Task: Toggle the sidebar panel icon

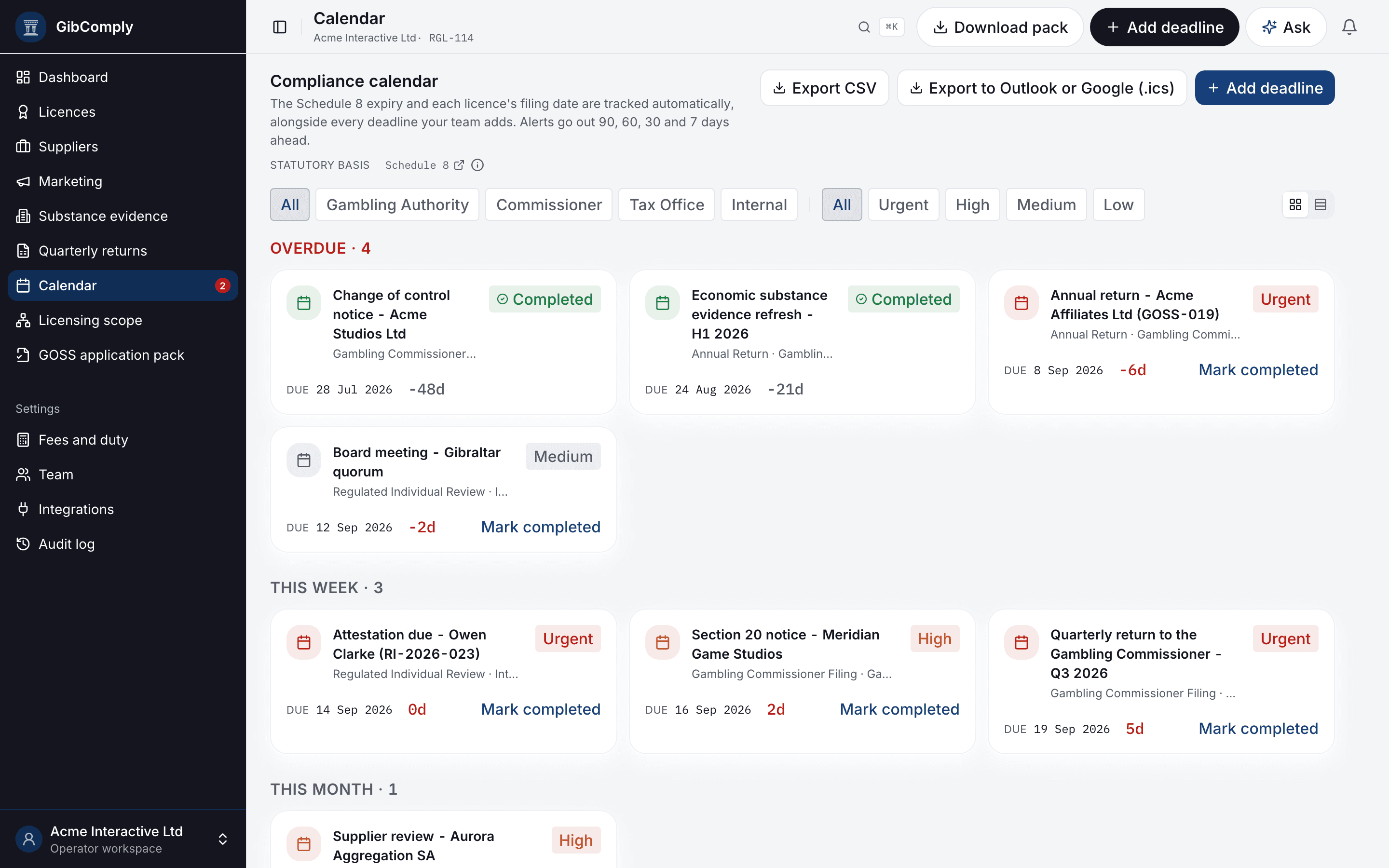Action: pos(280,27)
